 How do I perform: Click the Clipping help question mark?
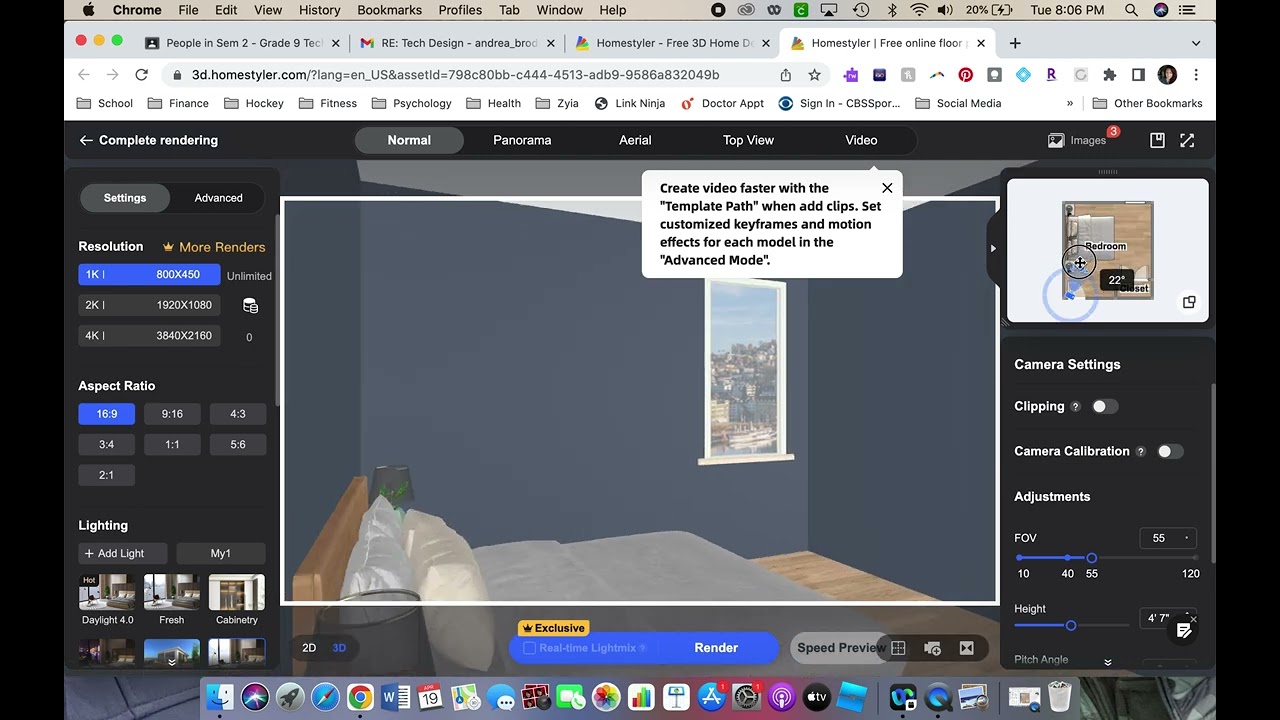tap(1076, 407)
